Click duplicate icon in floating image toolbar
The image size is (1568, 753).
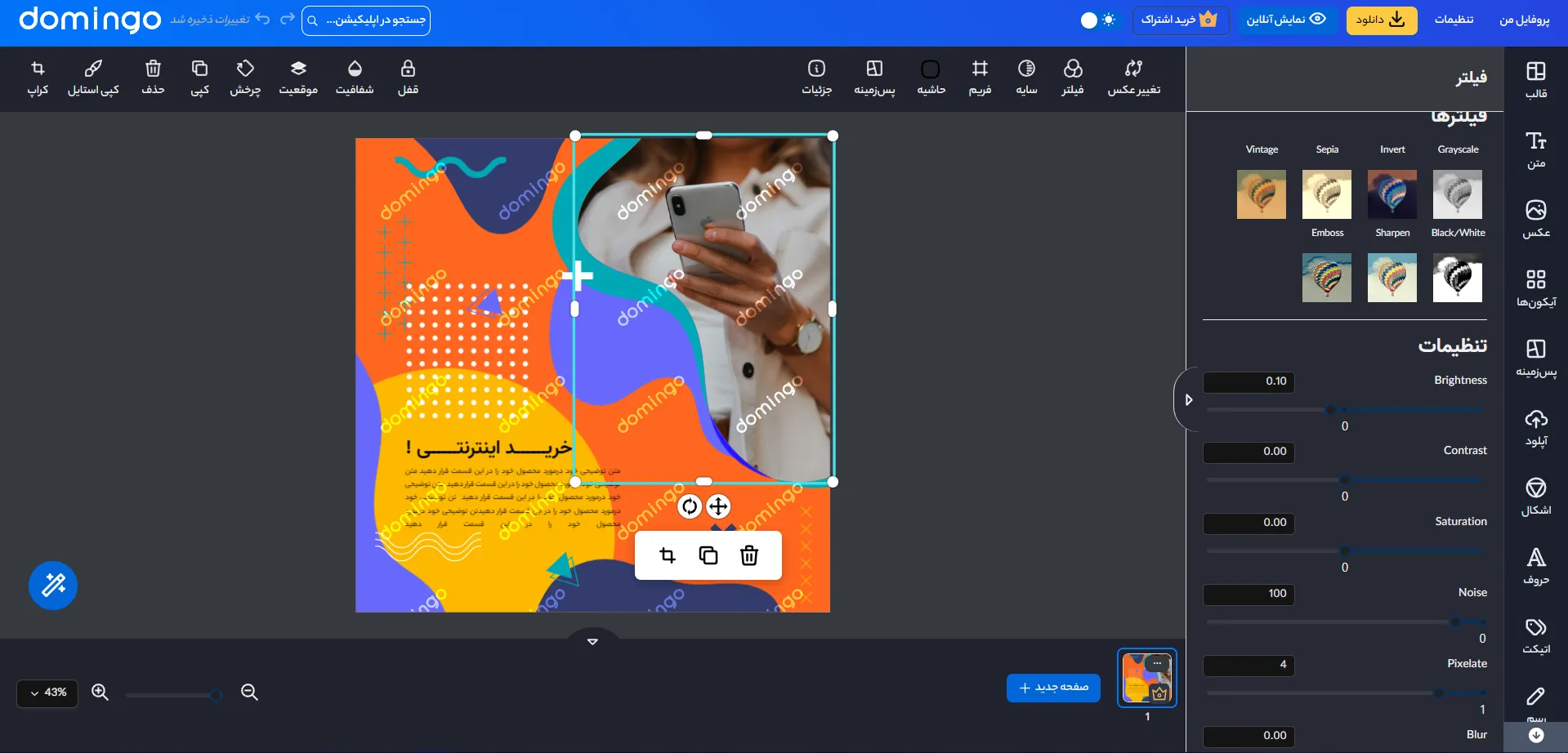pyautogui.click(x=708, y=555)
